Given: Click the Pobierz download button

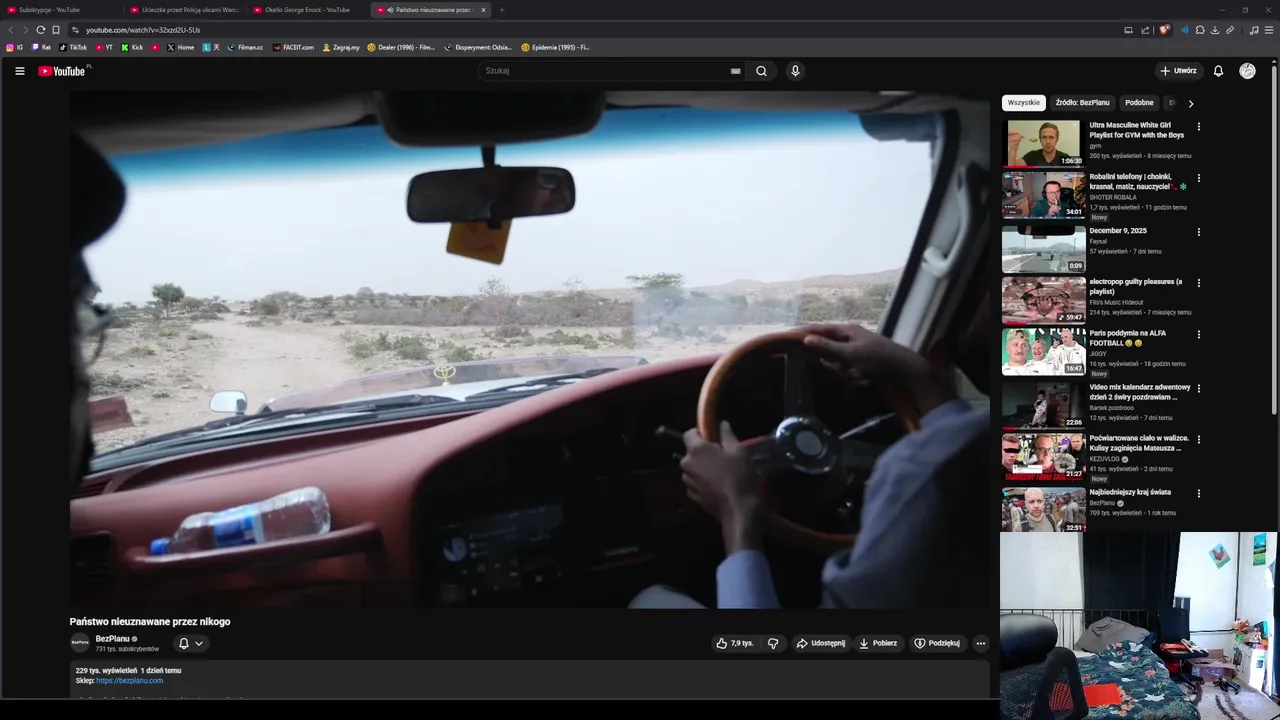Looking at the screenshot, I should point(878,643).
